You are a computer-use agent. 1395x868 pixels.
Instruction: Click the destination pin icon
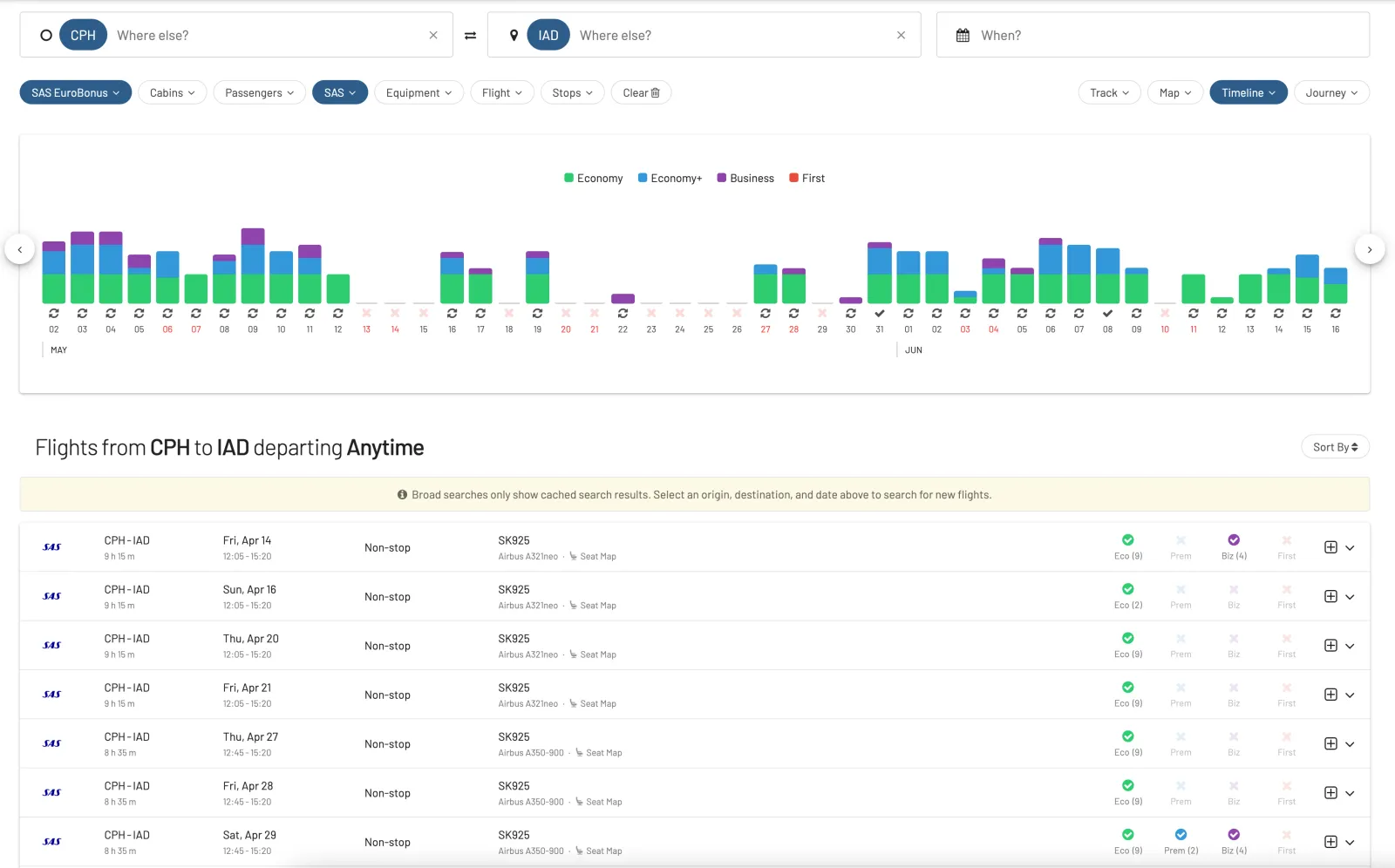[514, 36]
